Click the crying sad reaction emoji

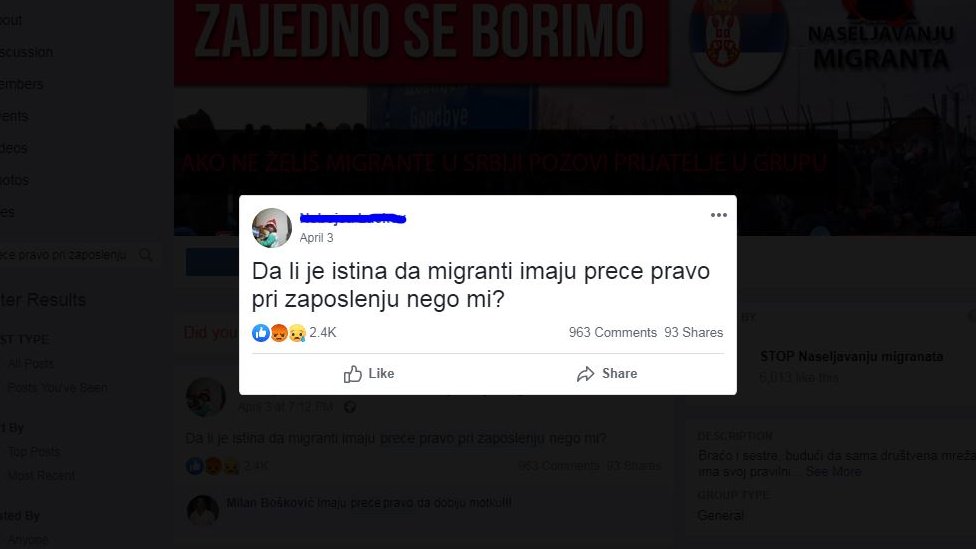click(297, 333)
